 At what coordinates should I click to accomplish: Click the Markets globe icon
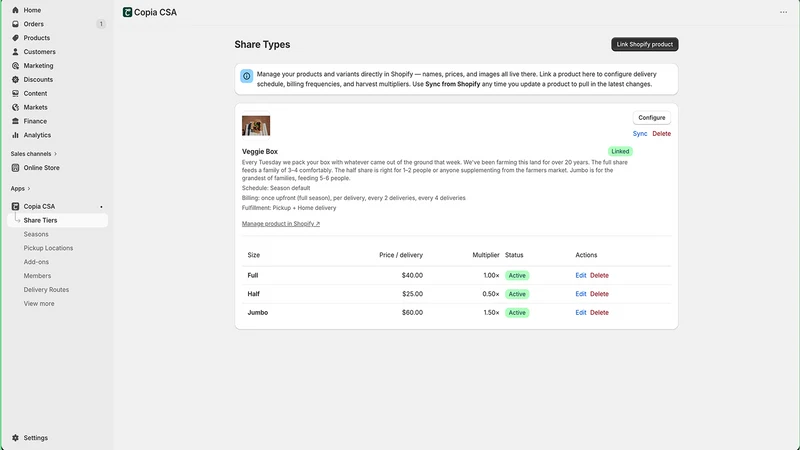(15, 107)
